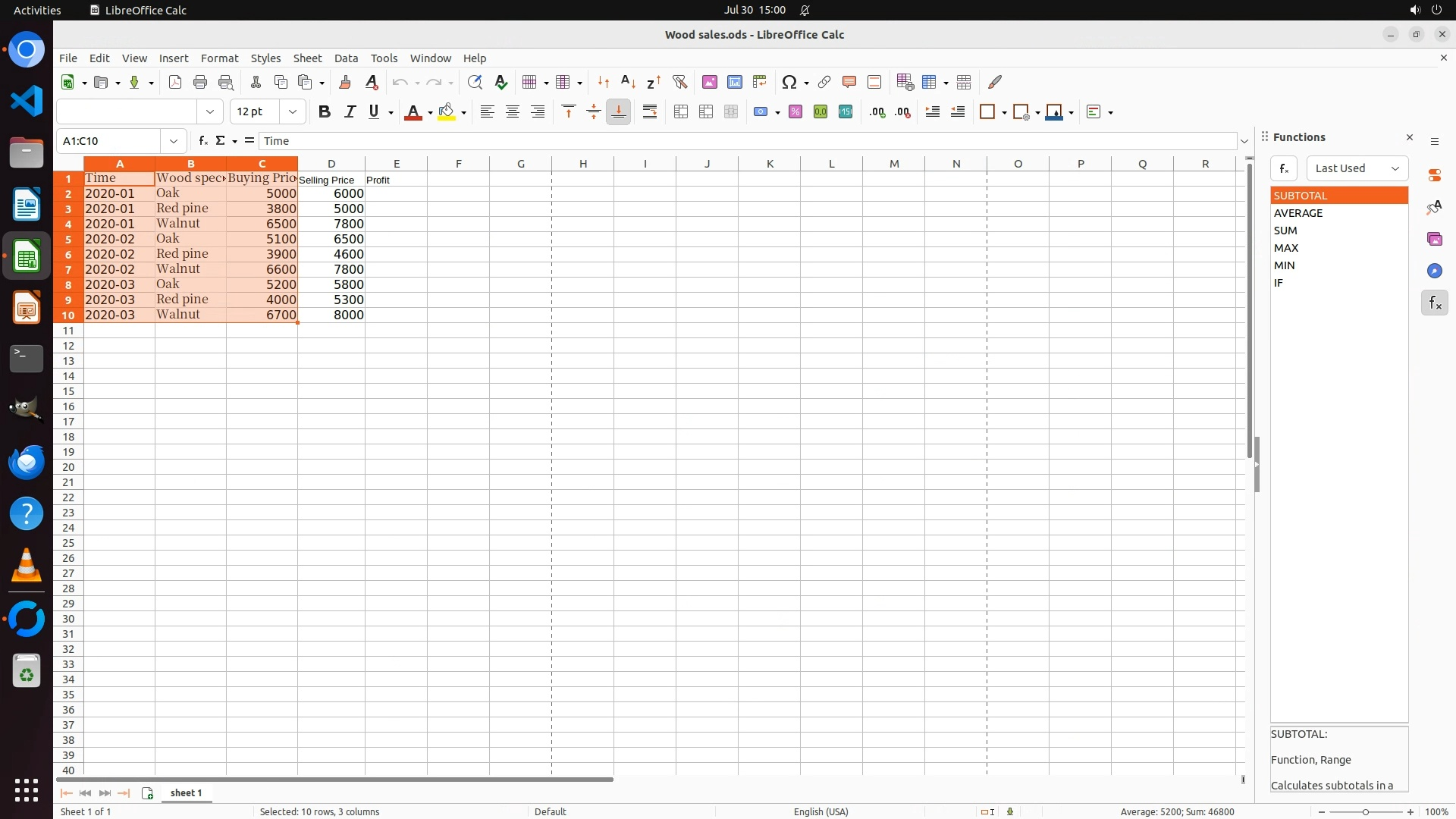Toggle Bold formatting
1456x819 pixels.
[x=325, y=112]
